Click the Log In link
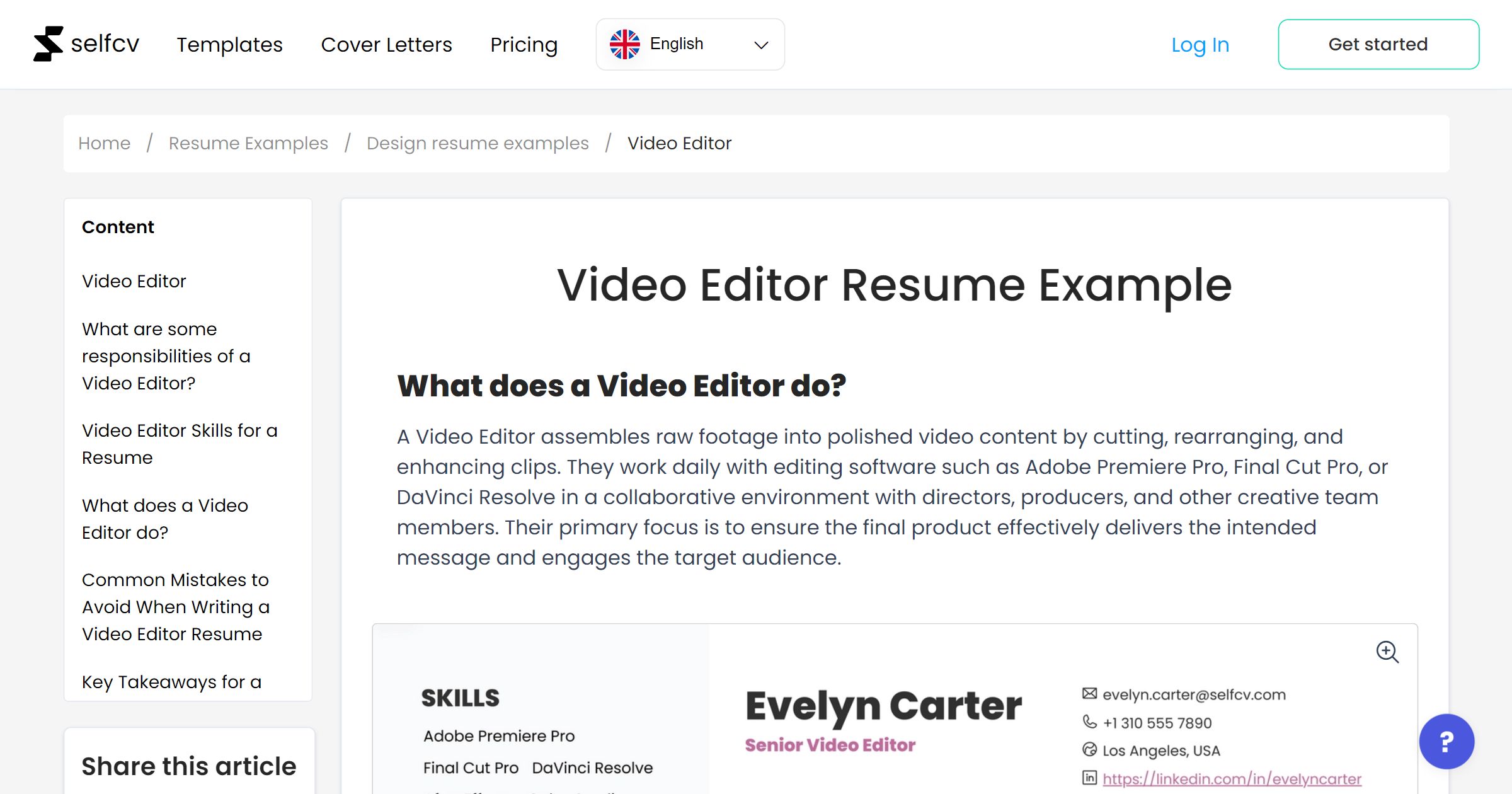This screenshot has height=794, width=1512. [1200, 44]
